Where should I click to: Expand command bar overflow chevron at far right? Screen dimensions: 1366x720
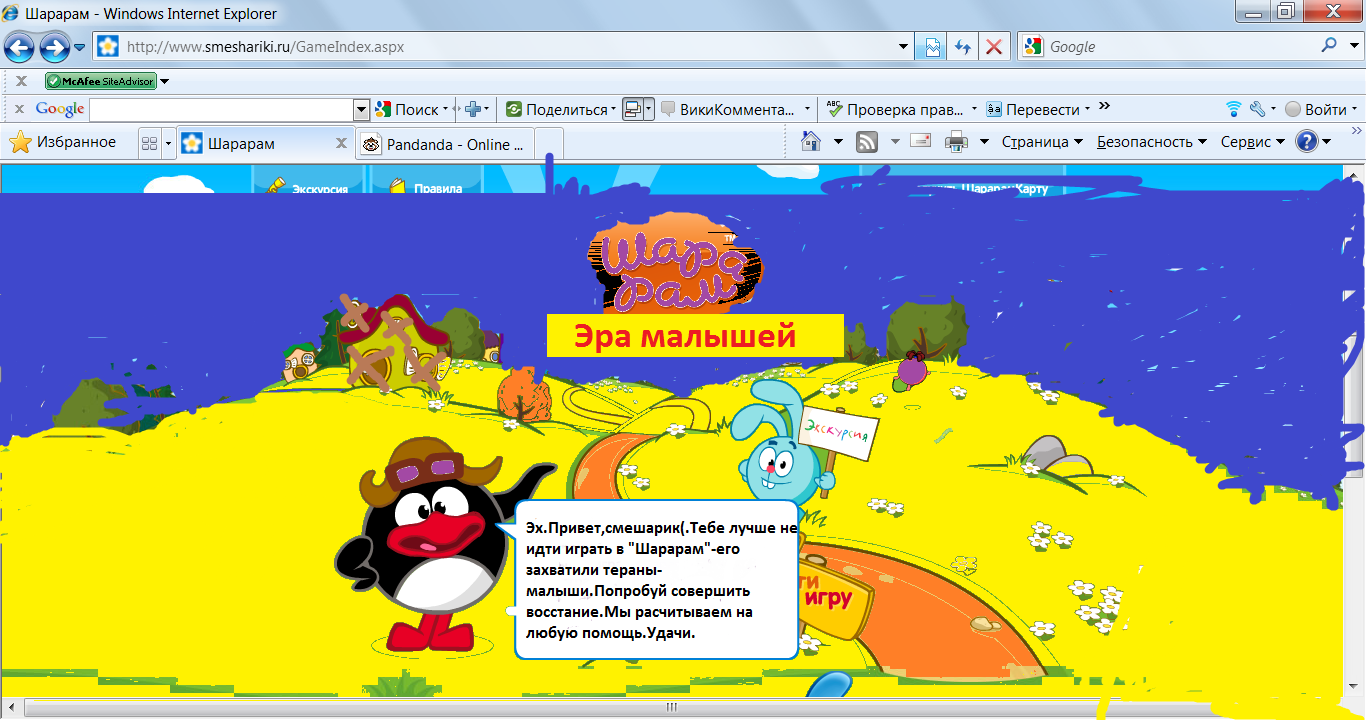point(1356,131)
